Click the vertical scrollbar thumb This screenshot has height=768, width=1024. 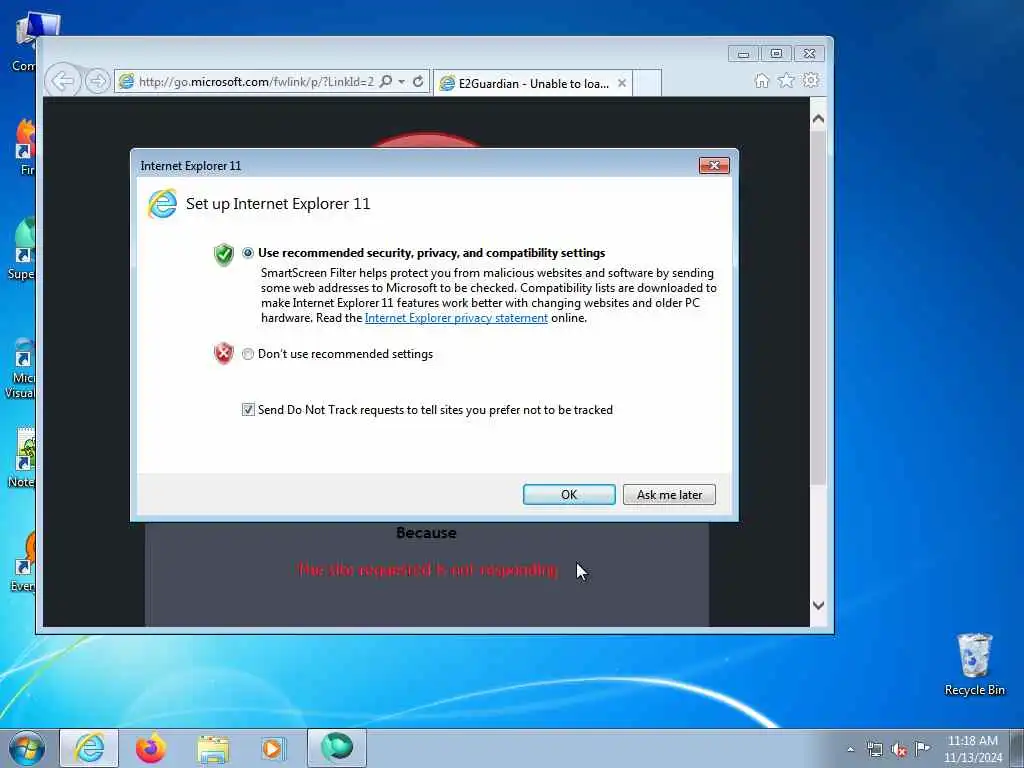[818, 308]
